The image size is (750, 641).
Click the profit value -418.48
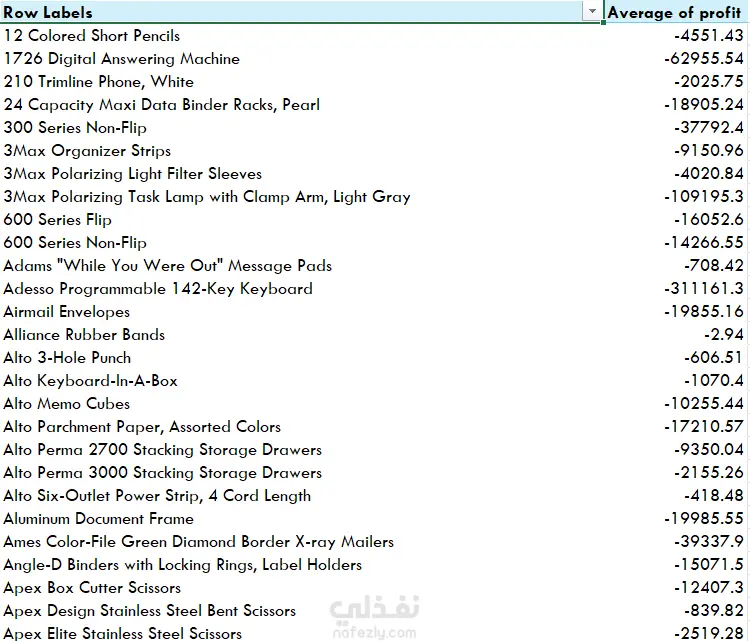point(714,496)
